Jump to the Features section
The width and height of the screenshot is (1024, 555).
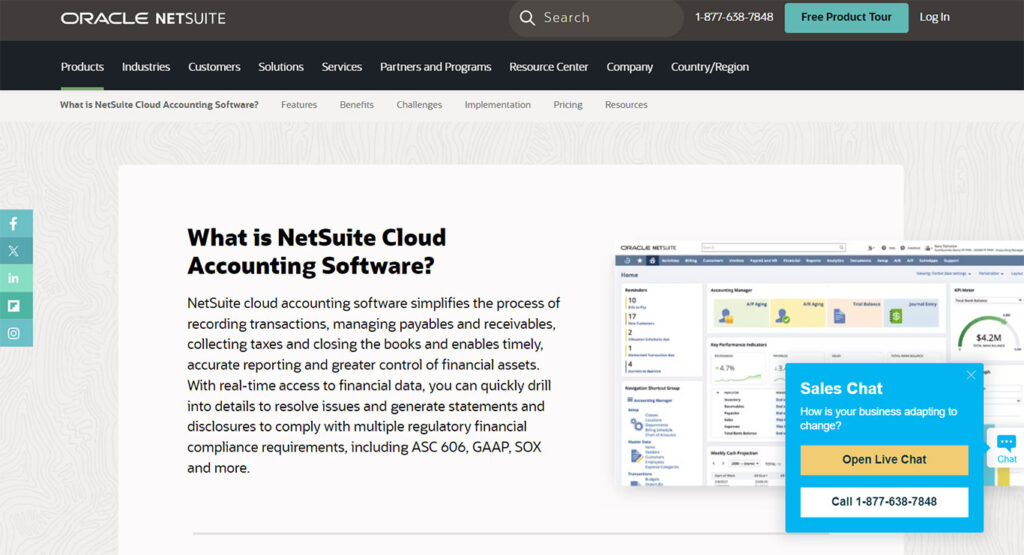pos(299,104)
